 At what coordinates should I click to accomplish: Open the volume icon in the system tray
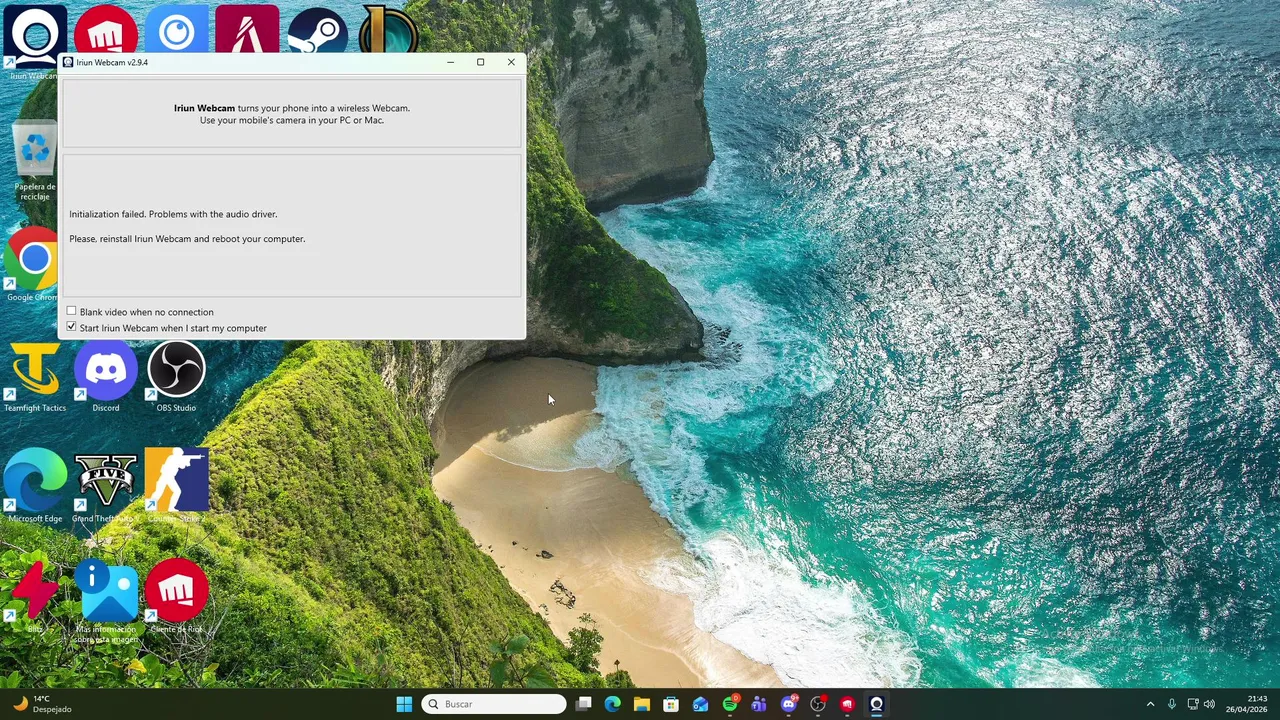click(1210, 704)
